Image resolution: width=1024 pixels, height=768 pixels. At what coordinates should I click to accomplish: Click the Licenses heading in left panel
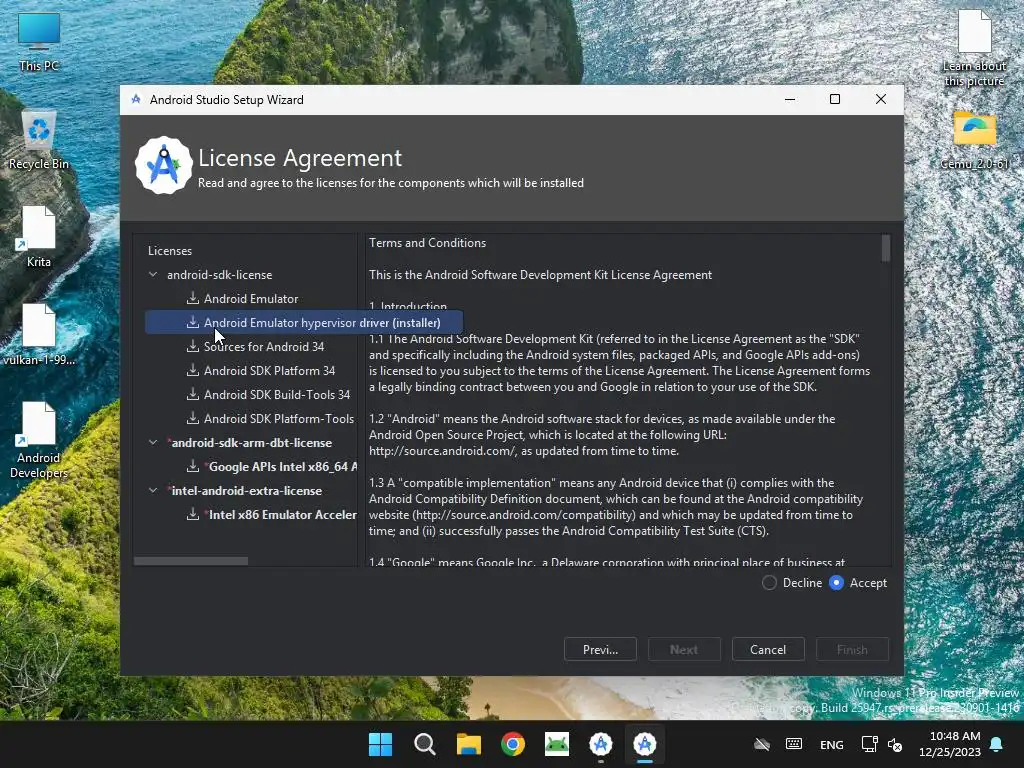coord(170,251)
